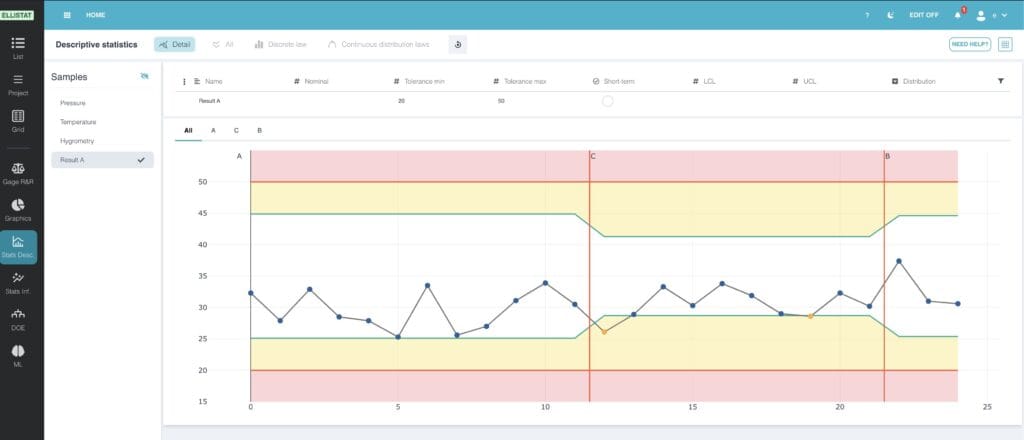Select the B chart tab

(259, 131)
